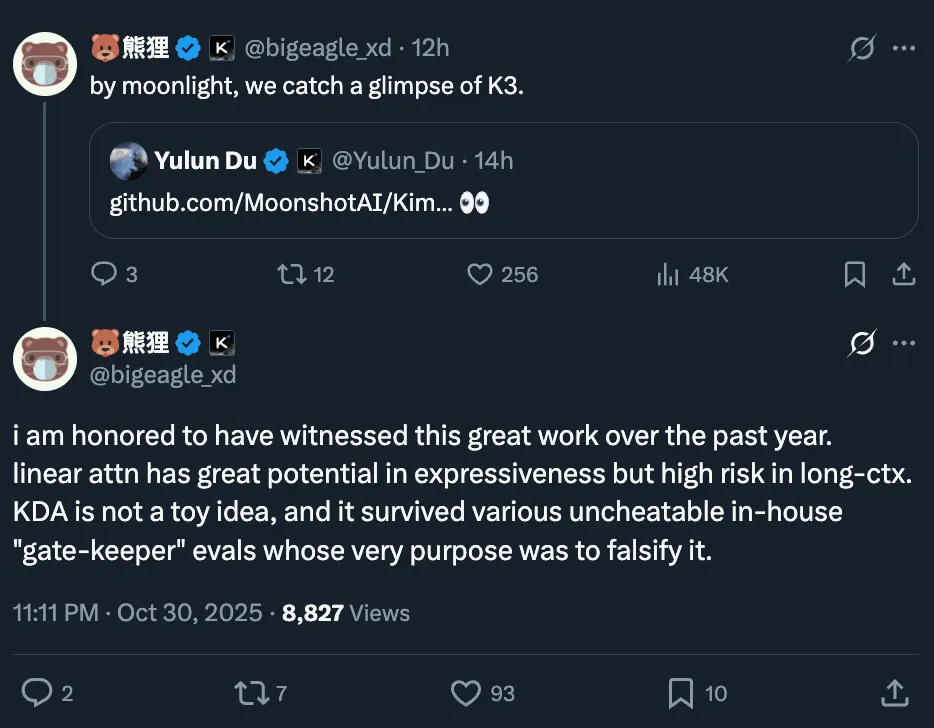This screenshot has width=934, height=728.
Task: Open more options on bigeagle_xd's reply
Action: tap(904, 342)
